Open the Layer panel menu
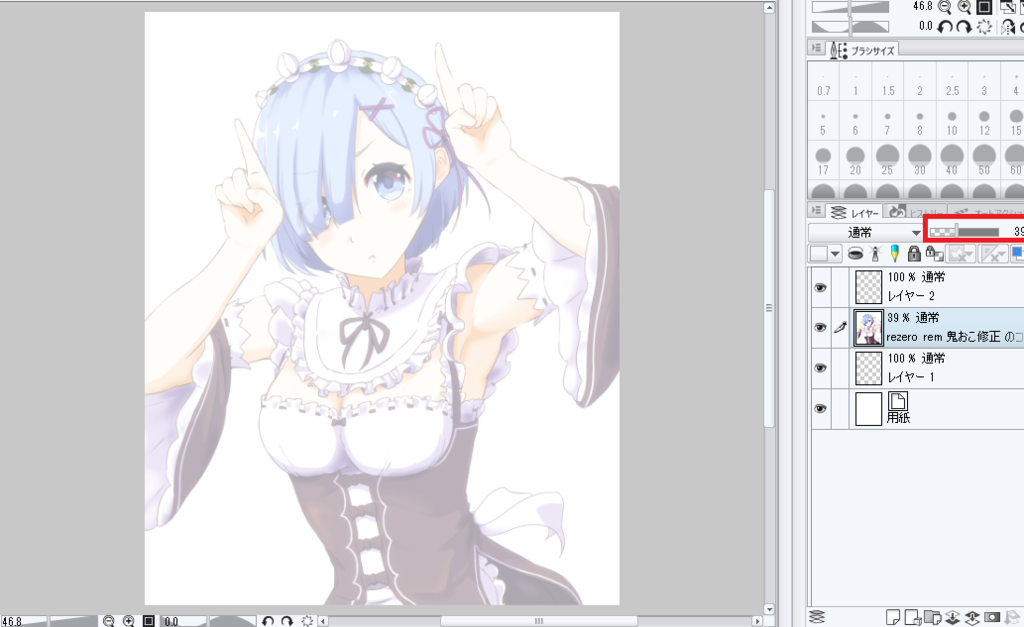 (x=816, y=211)
